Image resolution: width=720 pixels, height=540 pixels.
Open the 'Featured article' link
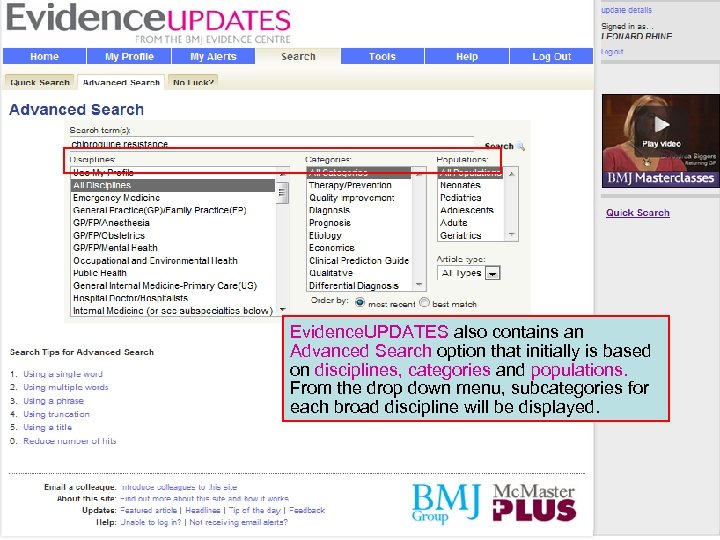(148, 510)
